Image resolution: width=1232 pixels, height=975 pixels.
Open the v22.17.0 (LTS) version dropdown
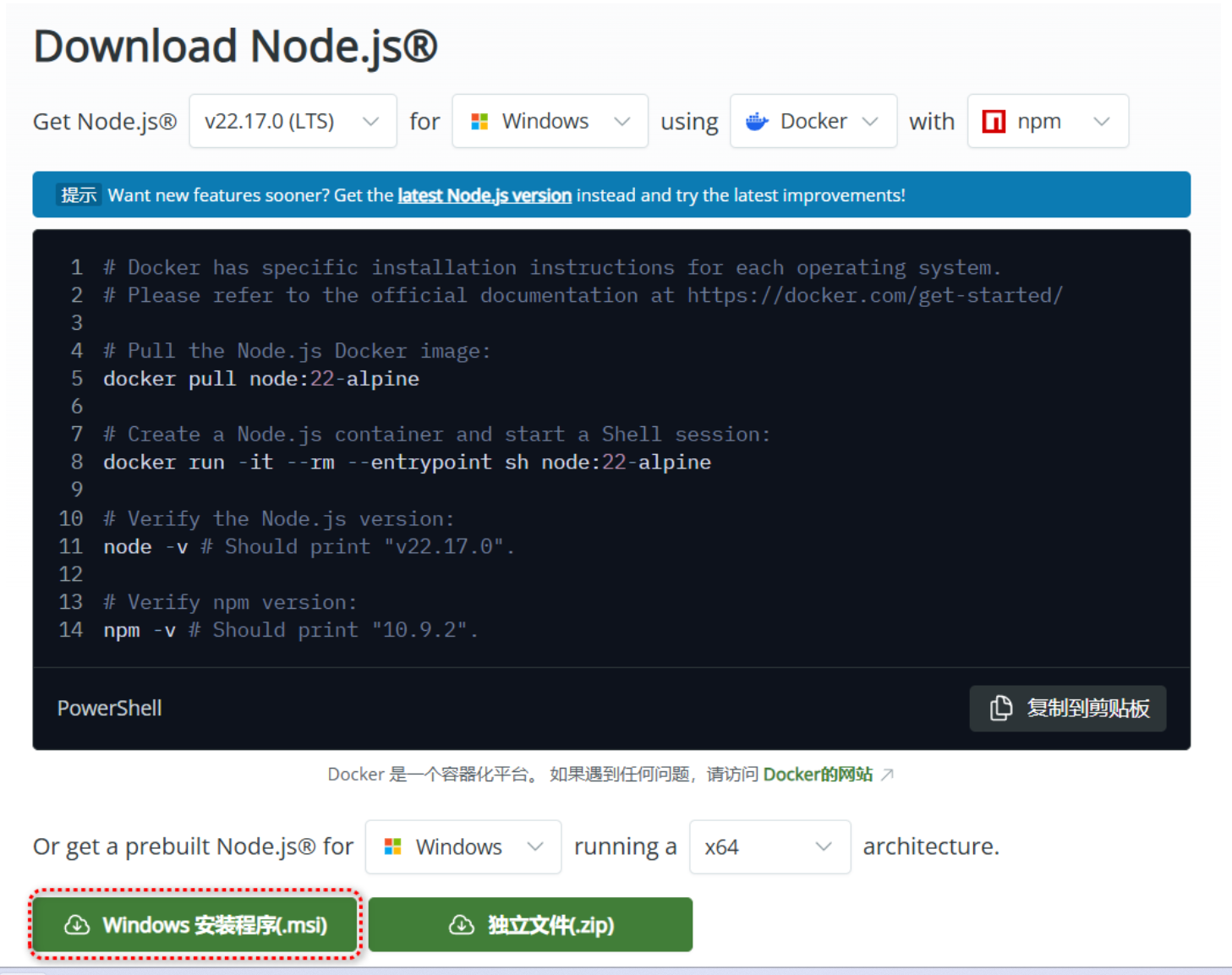coord(293,121)
